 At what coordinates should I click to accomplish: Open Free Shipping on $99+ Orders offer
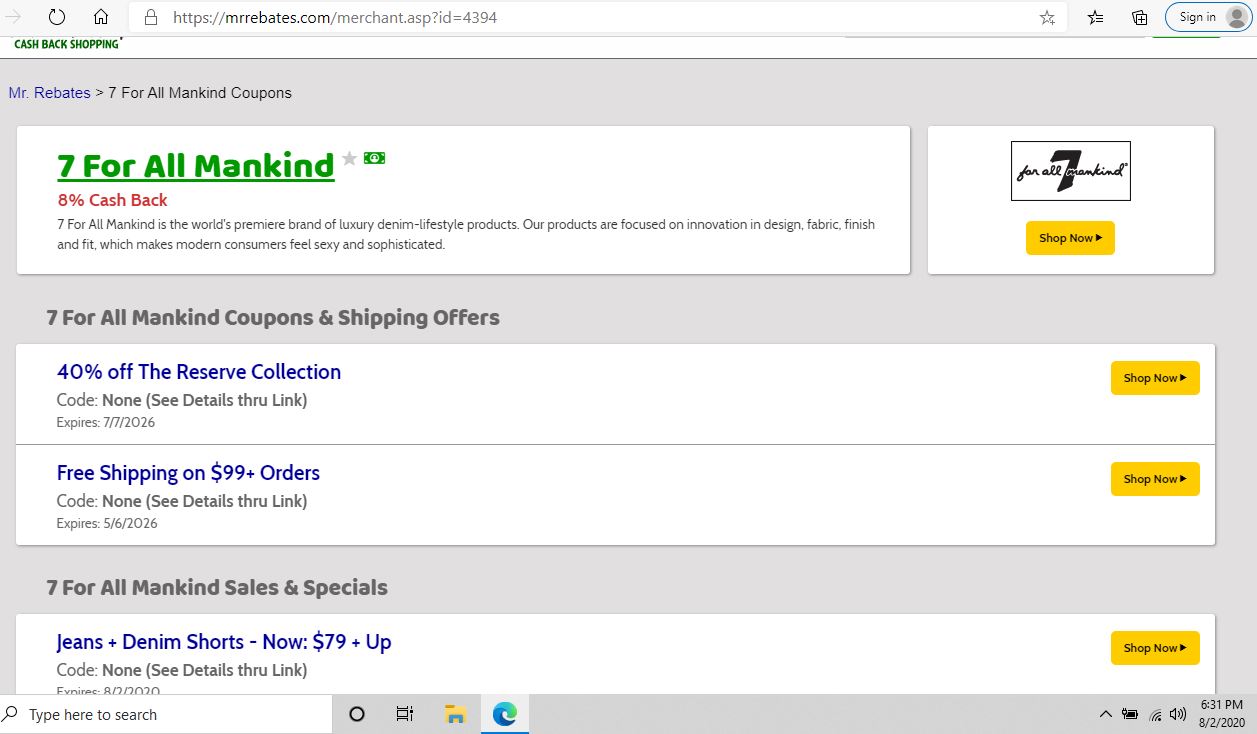coord(188,473)
